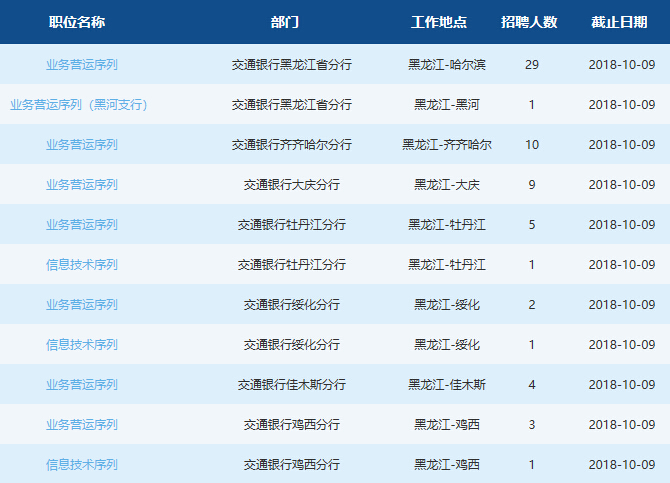670x483 pixels.
Task: Click deadline 2018-10-09 in 佳木斯 row
Action: click(x=622, y=385)
